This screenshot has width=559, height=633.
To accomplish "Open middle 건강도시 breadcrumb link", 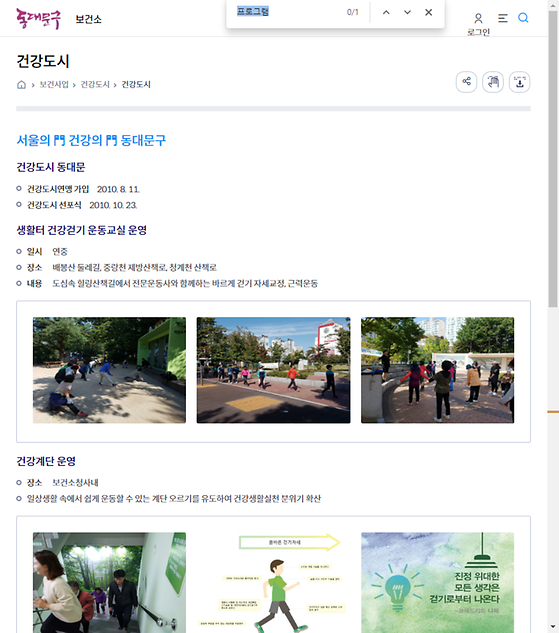I will [x=95, y=84].
